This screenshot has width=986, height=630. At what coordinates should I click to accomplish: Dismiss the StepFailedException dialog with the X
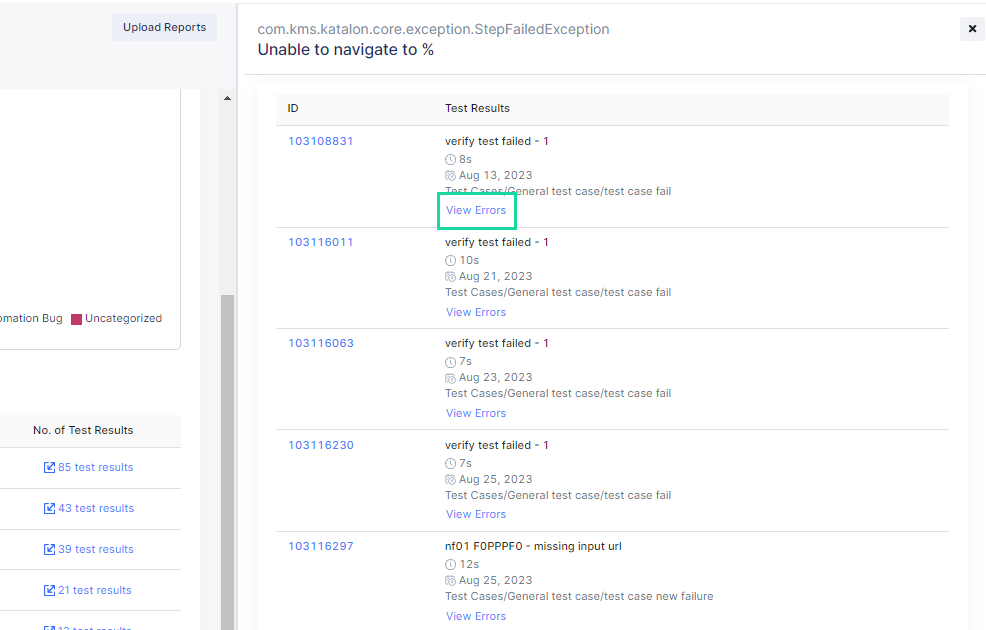click(x=971, y=28)
